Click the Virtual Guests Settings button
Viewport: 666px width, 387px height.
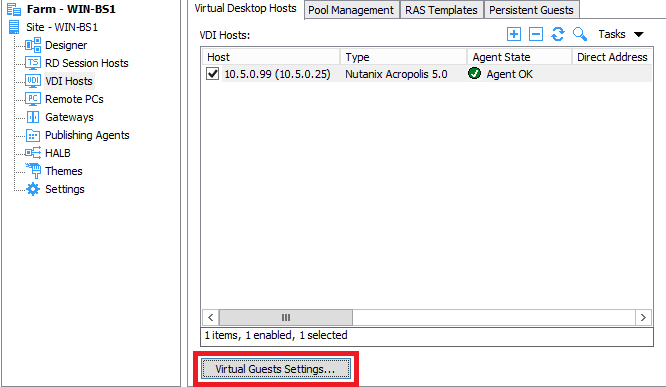coord(276,369)
